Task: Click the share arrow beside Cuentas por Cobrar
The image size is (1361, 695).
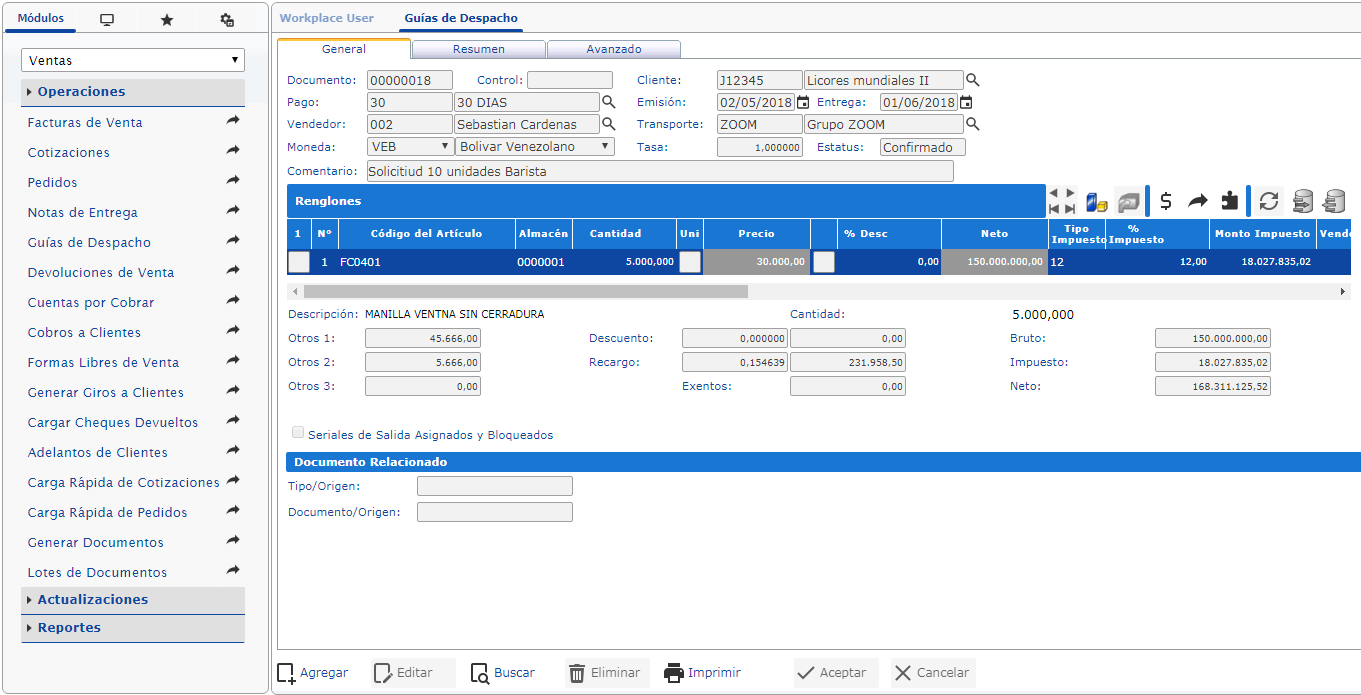Action: coord(233,301)
